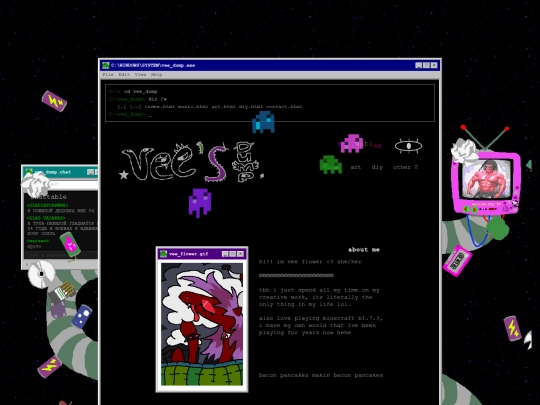540x405 pixels.
Task: Open the other 2 link
Action: click(405, 167)
